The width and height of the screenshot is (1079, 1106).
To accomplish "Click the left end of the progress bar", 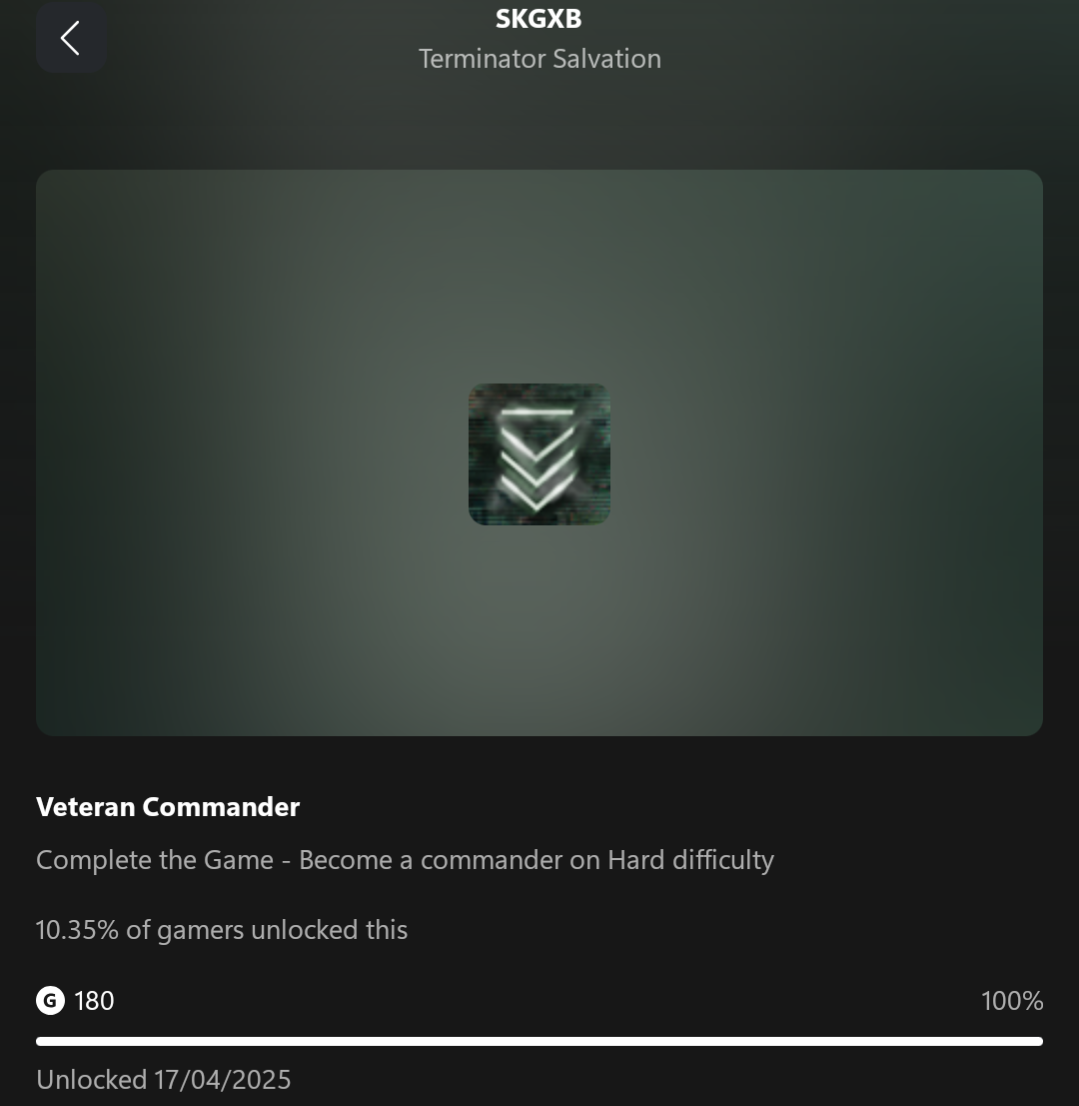I will coord(42,1041).
